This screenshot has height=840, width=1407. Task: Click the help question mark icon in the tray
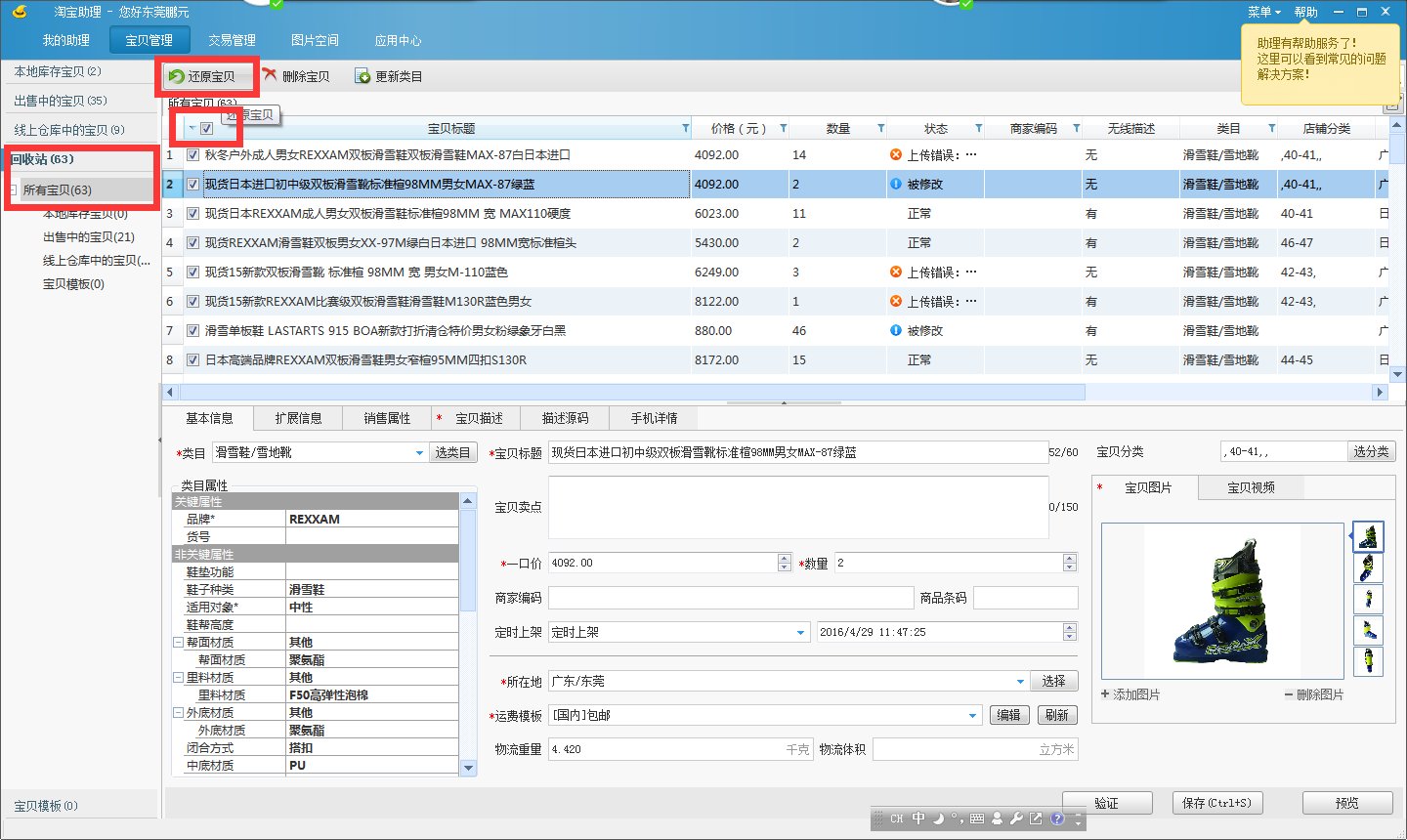1058,819
